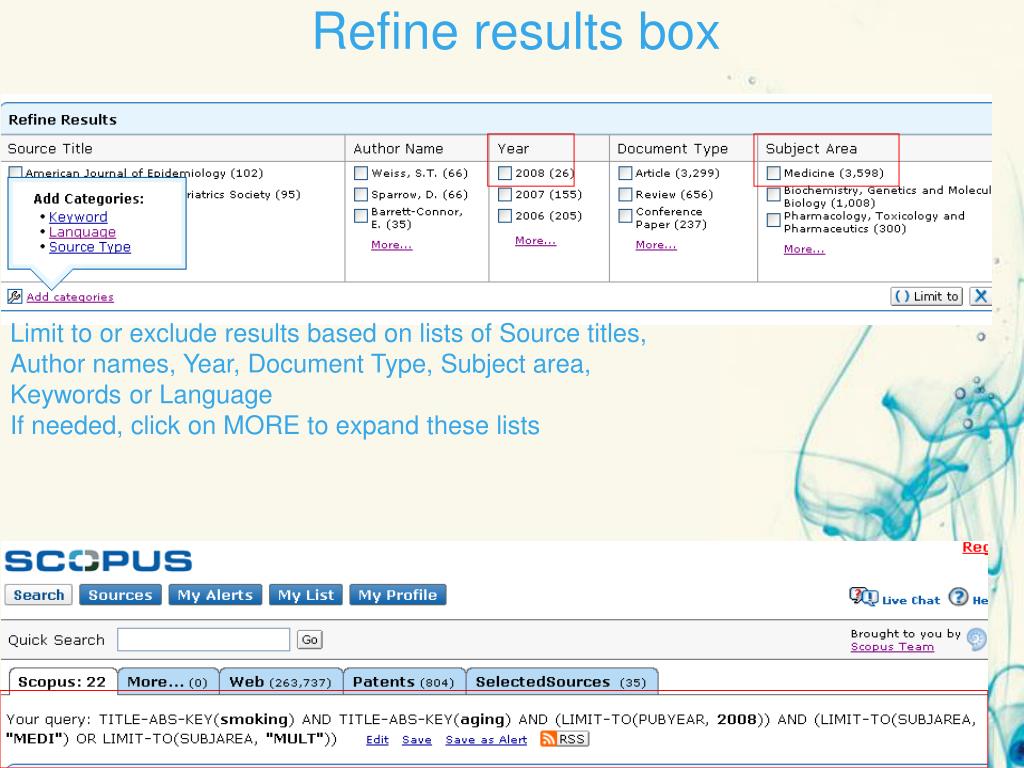Open the Add categories link

70,297
